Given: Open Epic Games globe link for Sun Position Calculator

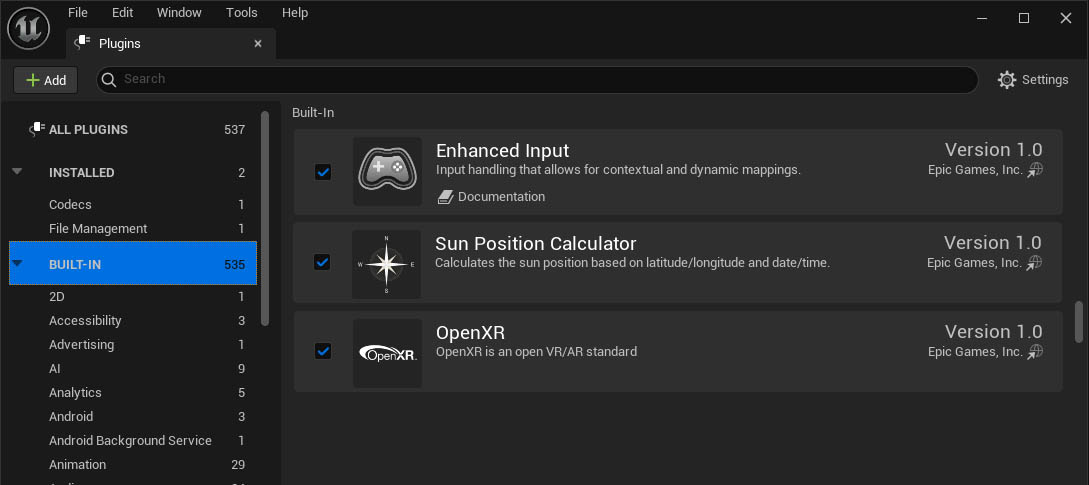Looking at the screenshot, I should [x=1034, y=263].
